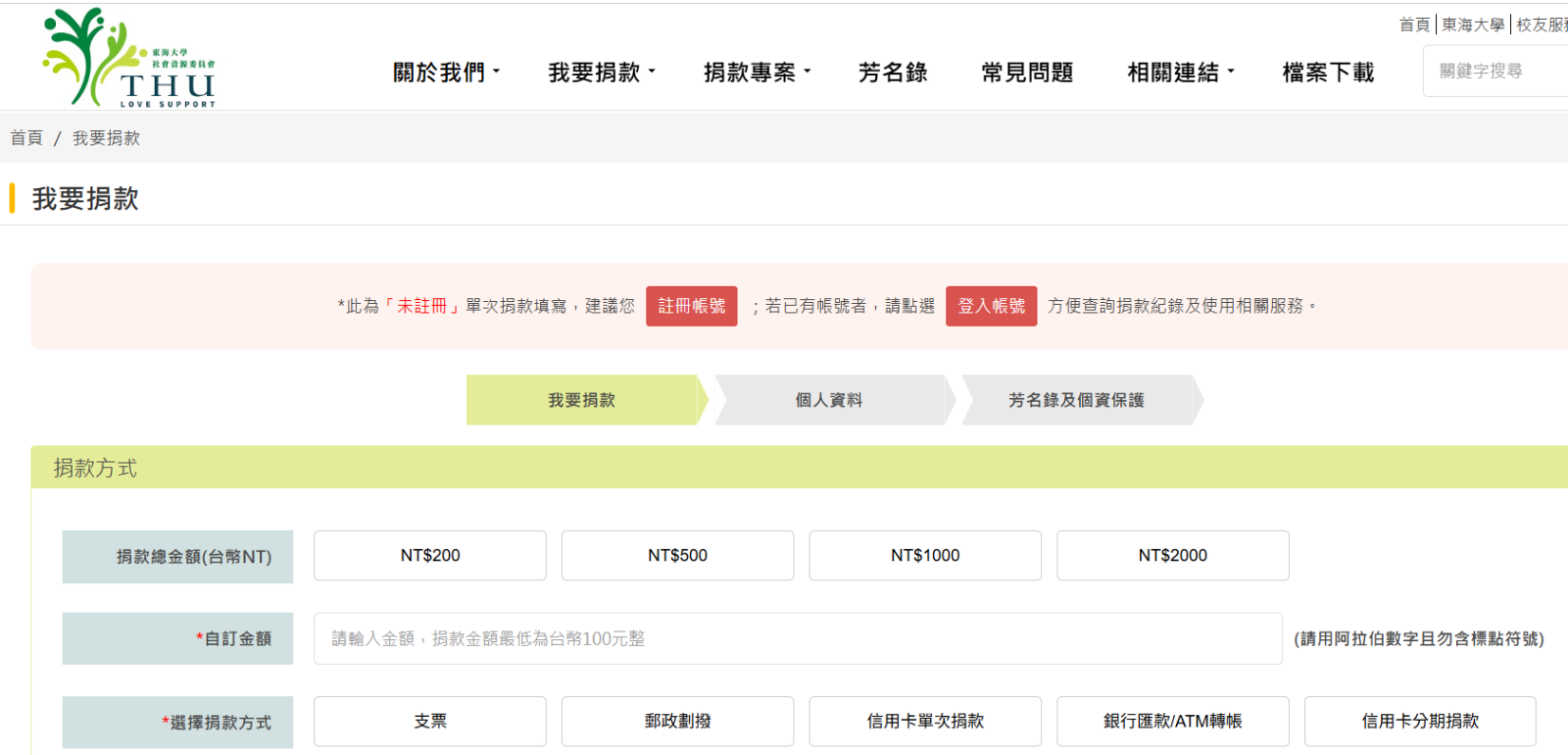Screen dimensions: 1568x755
Task: Choose 銀行匯款/ATM轉帳 payment option
Action: pos(1172,722)
